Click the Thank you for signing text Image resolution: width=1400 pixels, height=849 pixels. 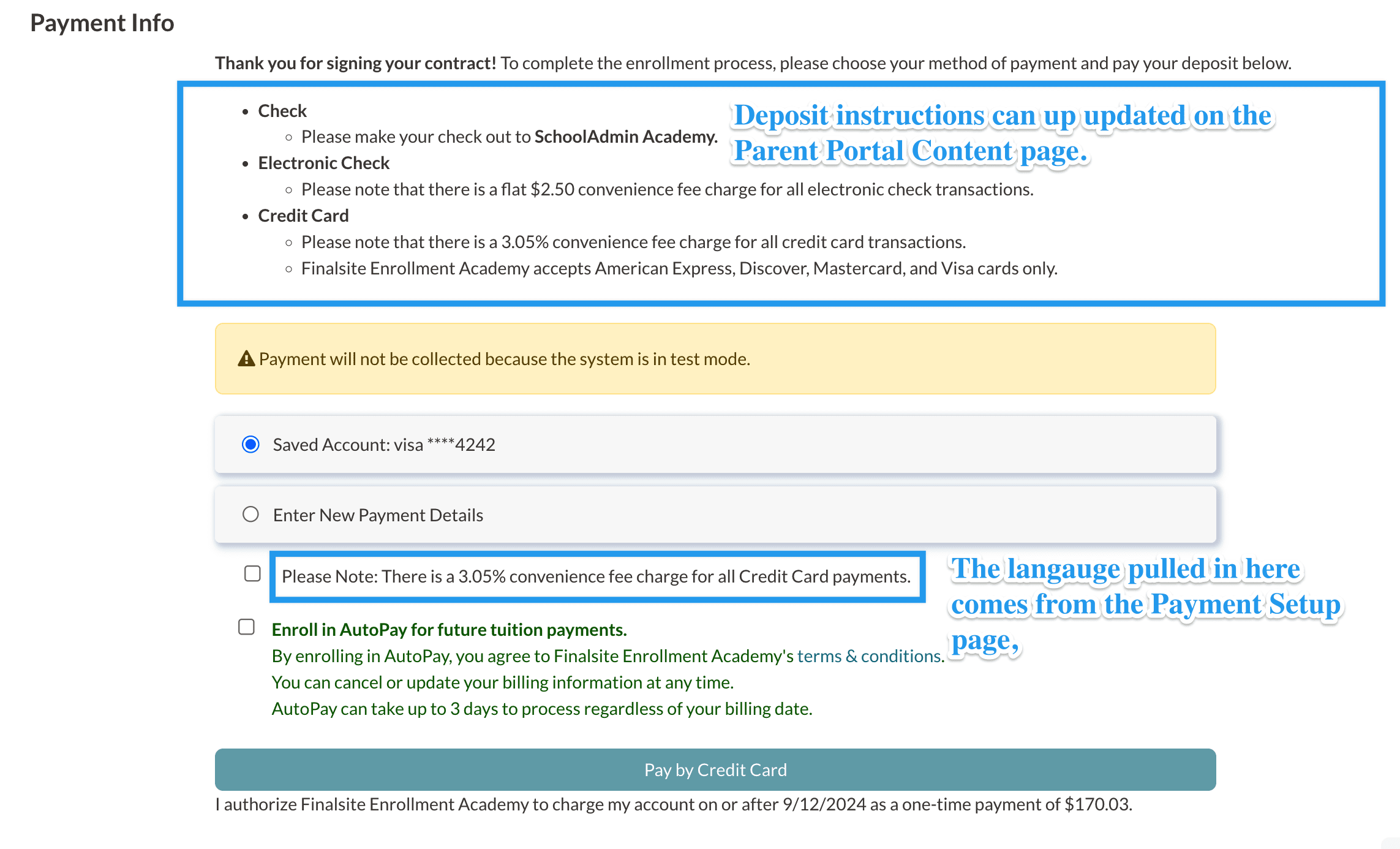(355, 63)
